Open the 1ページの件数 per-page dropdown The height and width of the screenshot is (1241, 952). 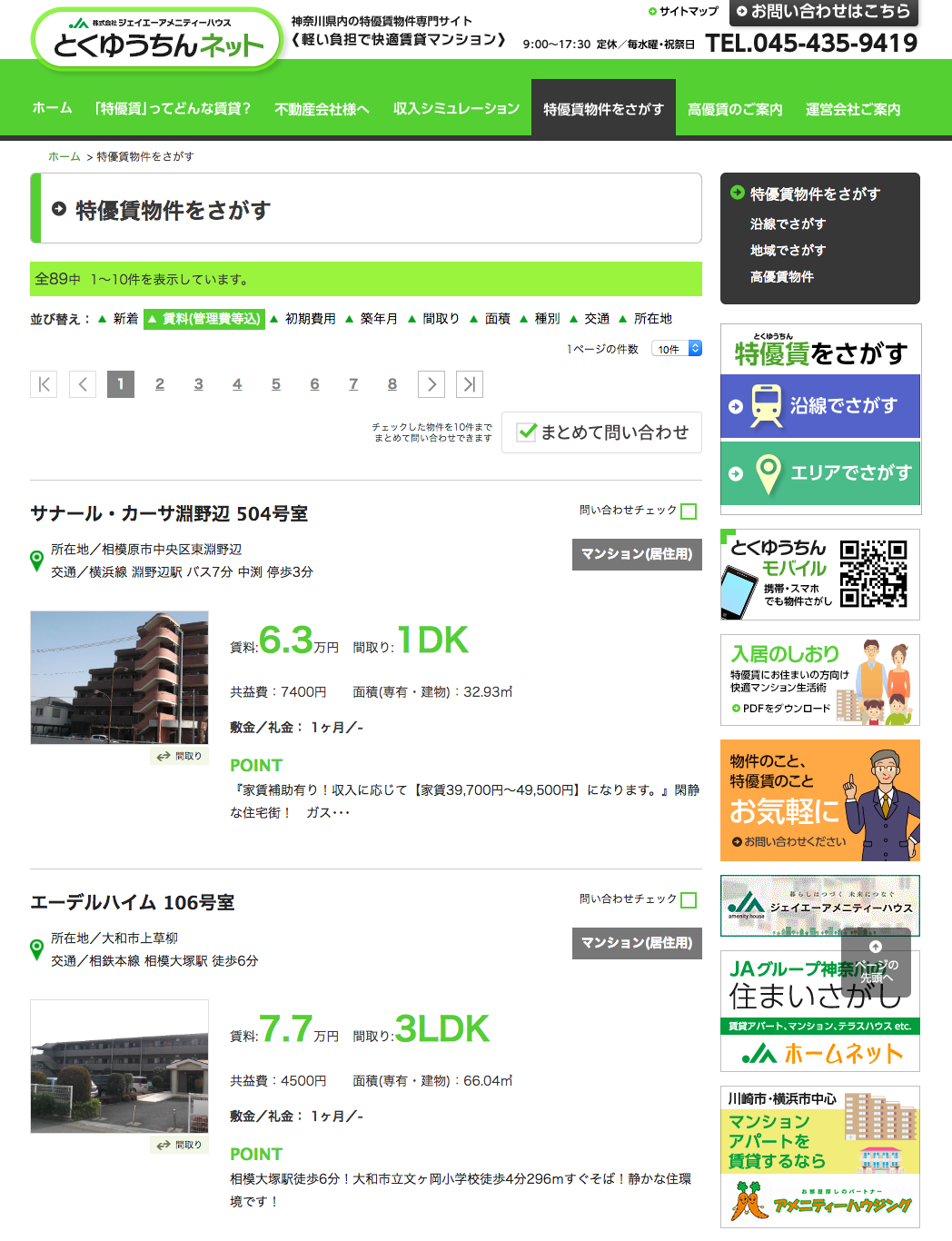[x=676, y=348]
